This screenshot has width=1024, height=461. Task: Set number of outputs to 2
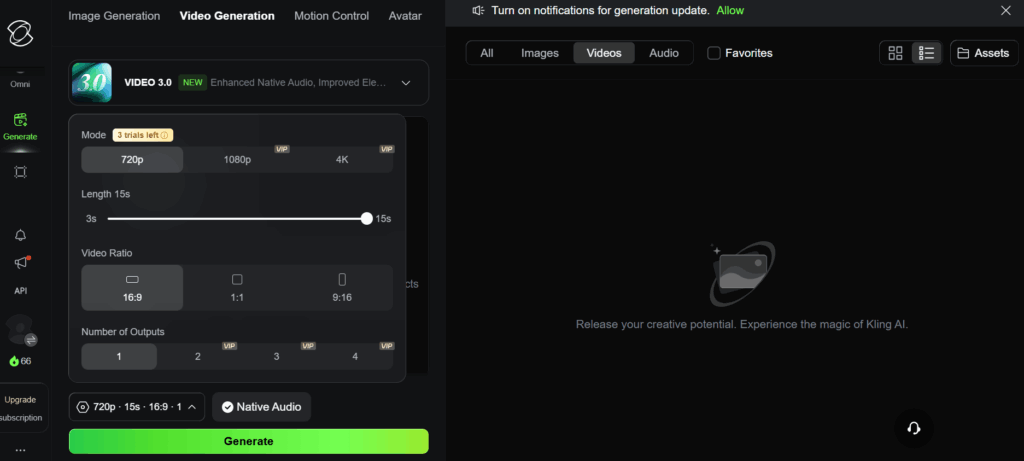pos(197,357)
